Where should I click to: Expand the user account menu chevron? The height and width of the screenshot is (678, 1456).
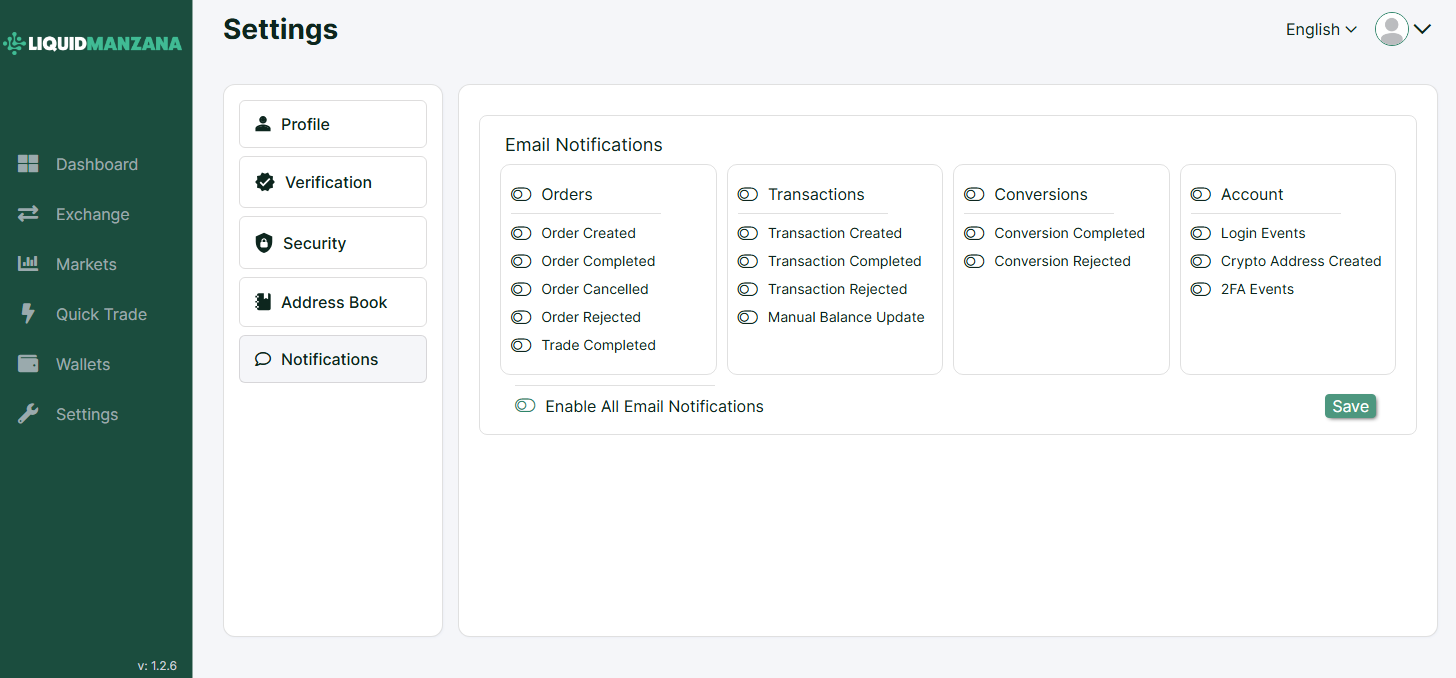[x=1423, y=30]
